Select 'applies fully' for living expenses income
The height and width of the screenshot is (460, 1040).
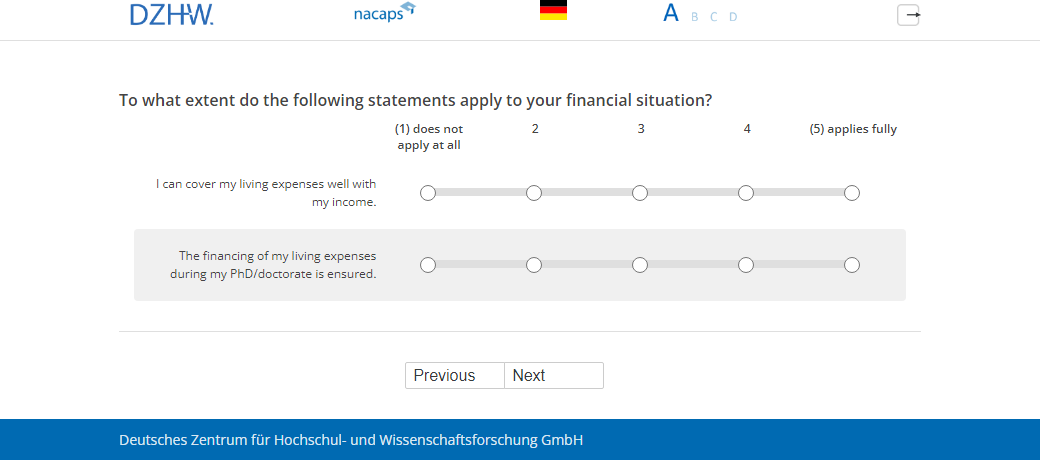pos(852,193)
